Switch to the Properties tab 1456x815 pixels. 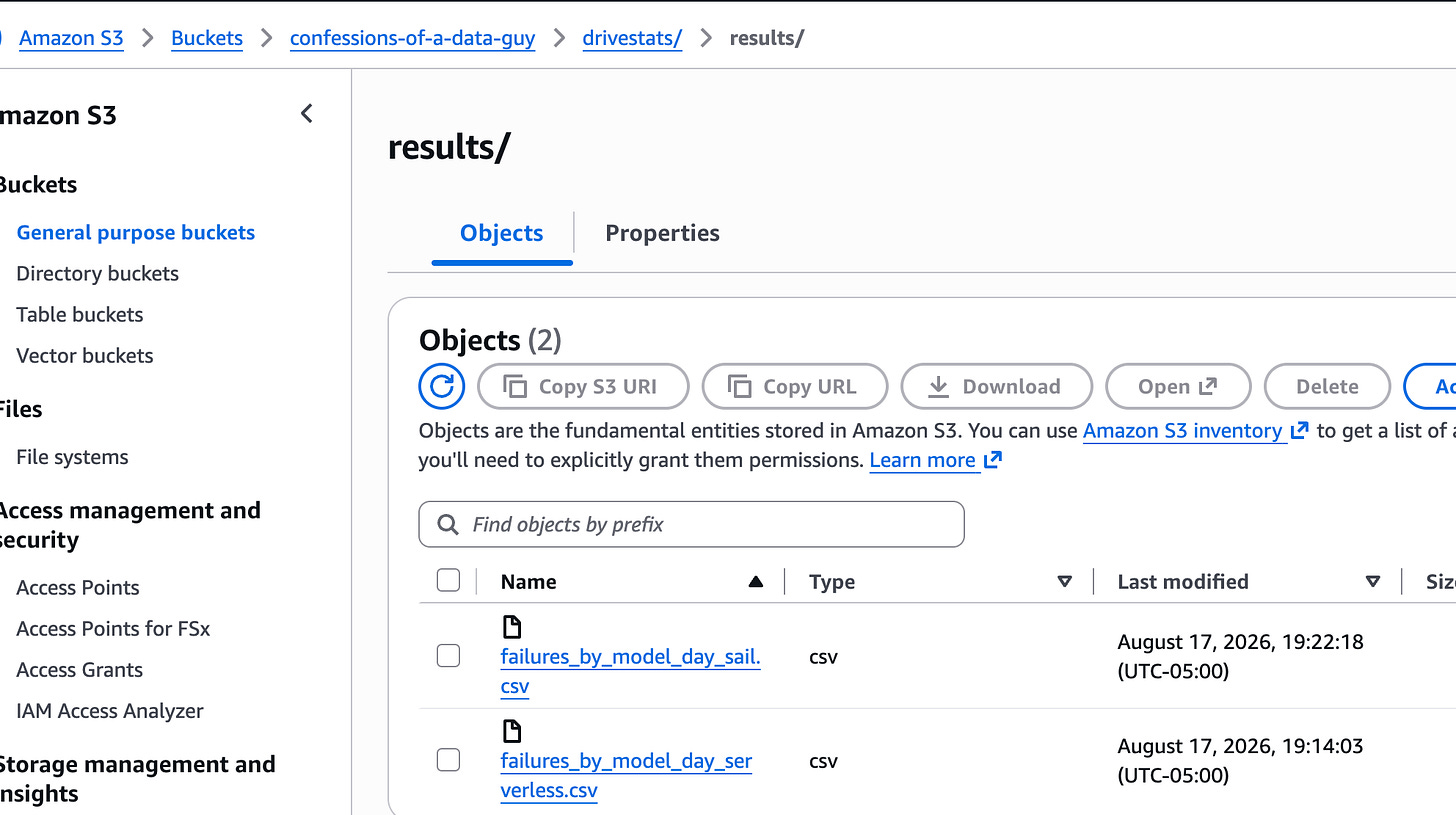click(x=662, y=233)
